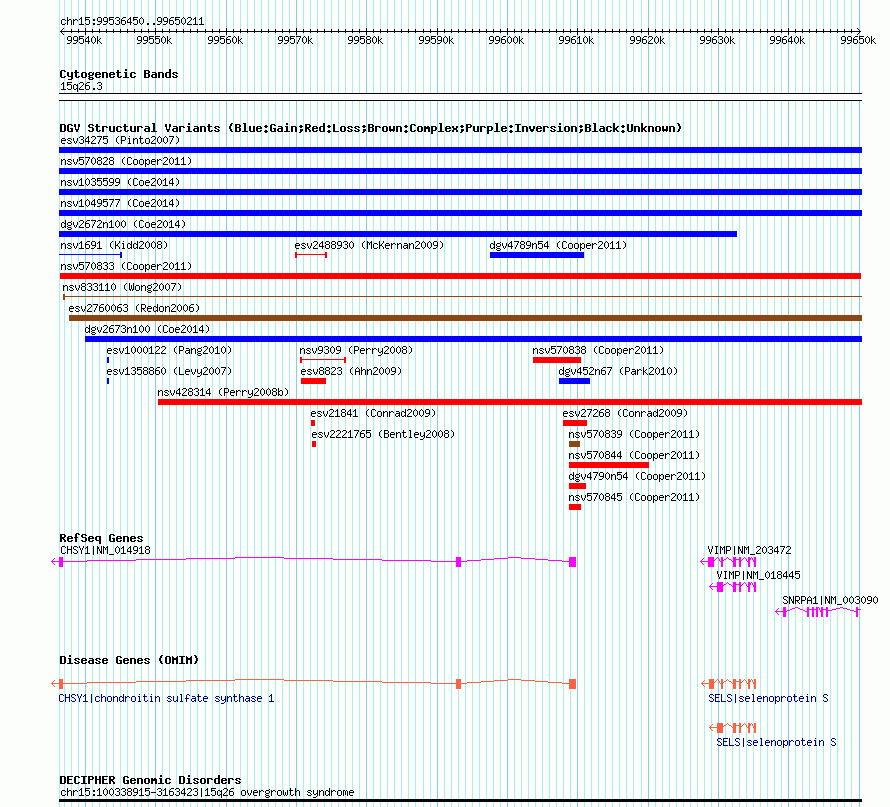
Task: Click the nsv570845 (Cooper2011) label
Action: tap(634, 497)
